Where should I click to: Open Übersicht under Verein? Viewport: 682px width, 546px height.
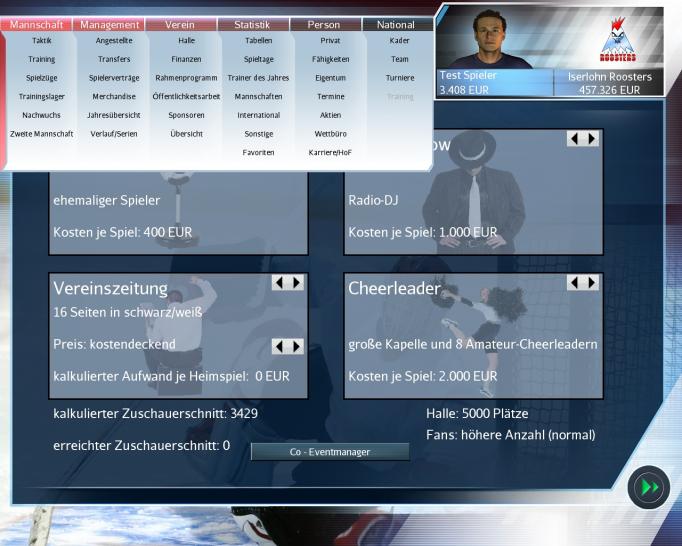(x=186, y=134)
